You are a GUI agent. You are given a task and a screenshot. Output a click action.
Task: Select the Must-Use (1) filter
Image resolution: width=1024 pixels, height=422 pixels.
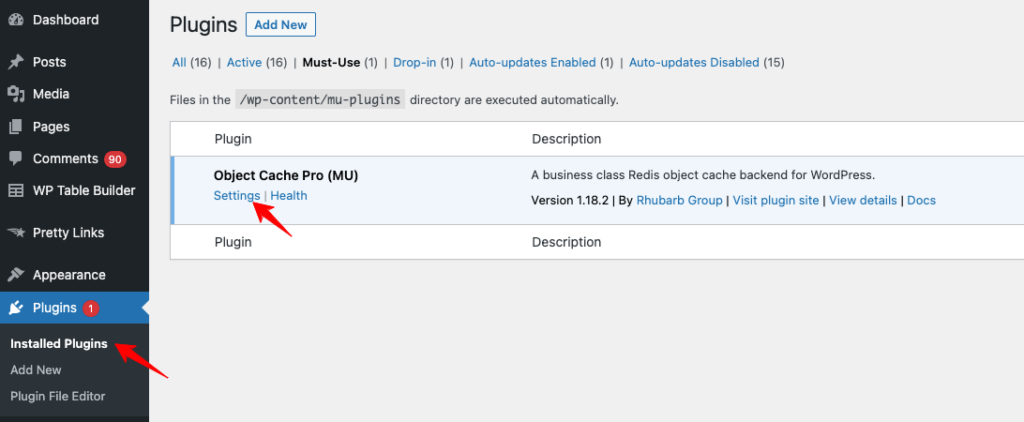(340, 63)
